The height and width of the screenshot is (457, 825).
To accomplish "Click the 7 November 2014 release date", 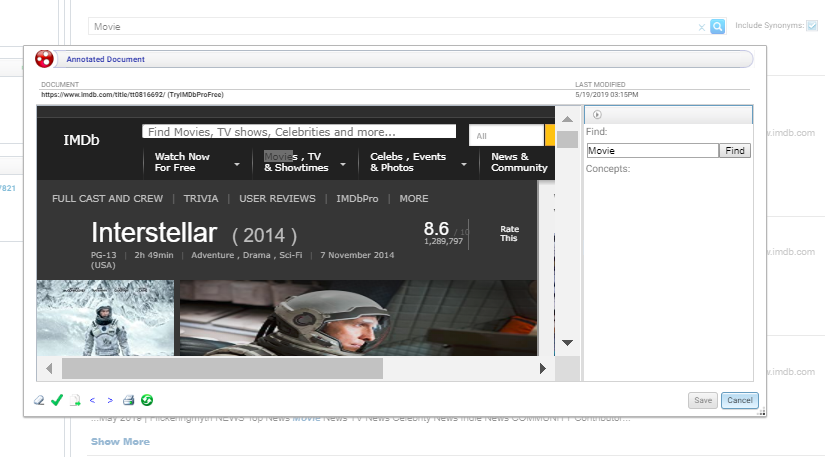I will (x=357, y=255).
